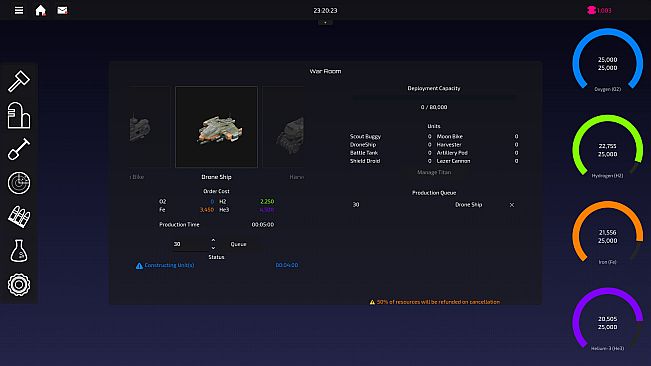The image size is (651, 366).
Task: Click the quantity input field showing 30
Action: point(191,244)
